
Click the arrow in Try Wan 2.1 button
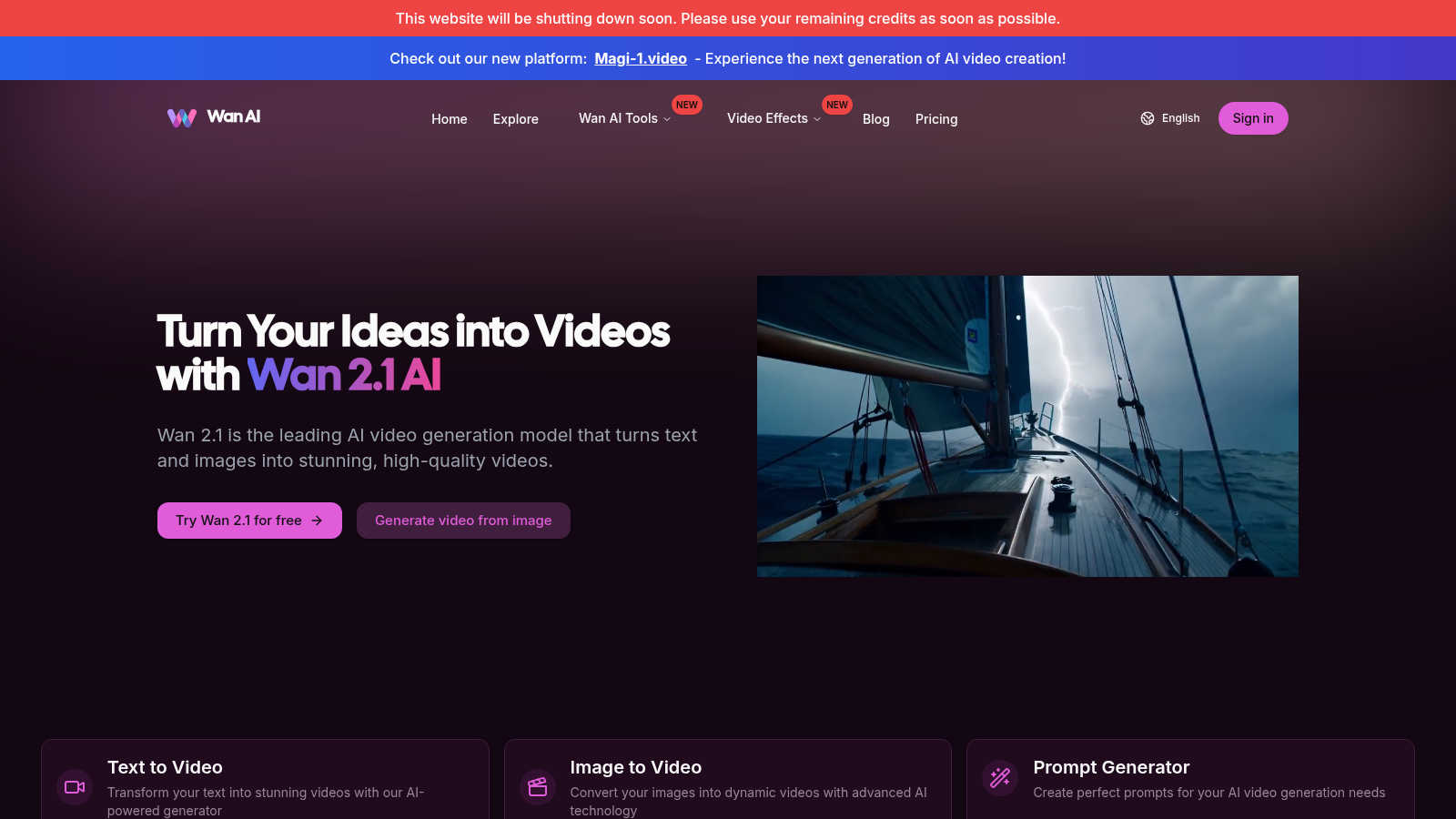tap(317, 521)
